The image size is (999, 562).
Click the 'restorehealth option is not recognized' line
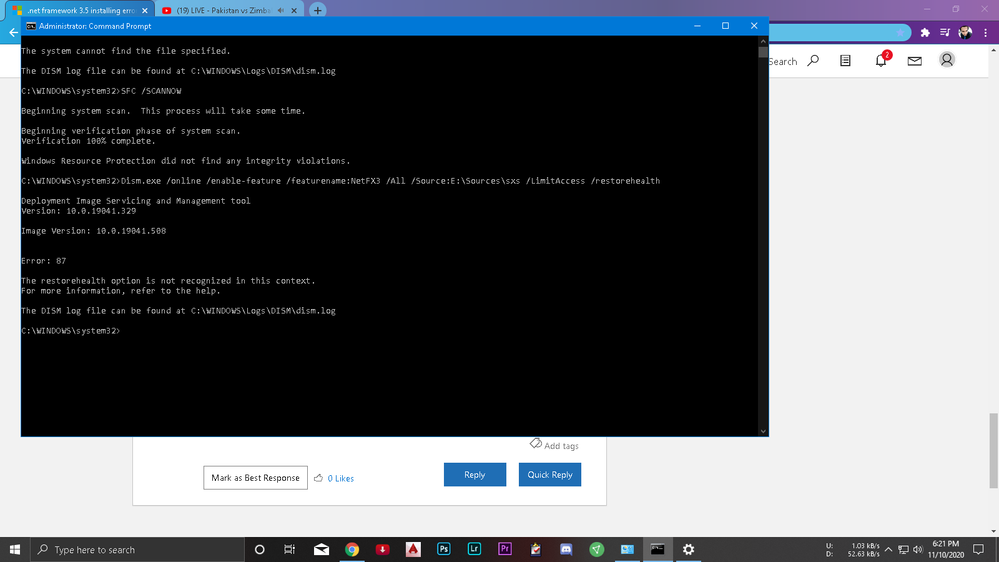[168, 280]
